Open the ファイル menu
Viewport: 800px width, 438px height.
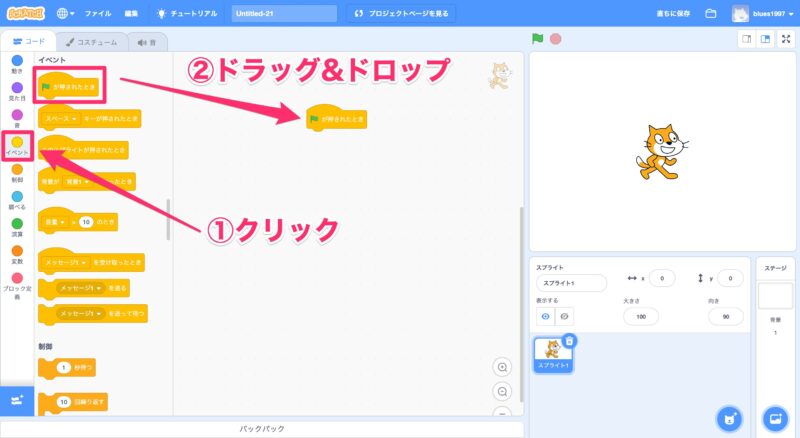click(98, 14)
